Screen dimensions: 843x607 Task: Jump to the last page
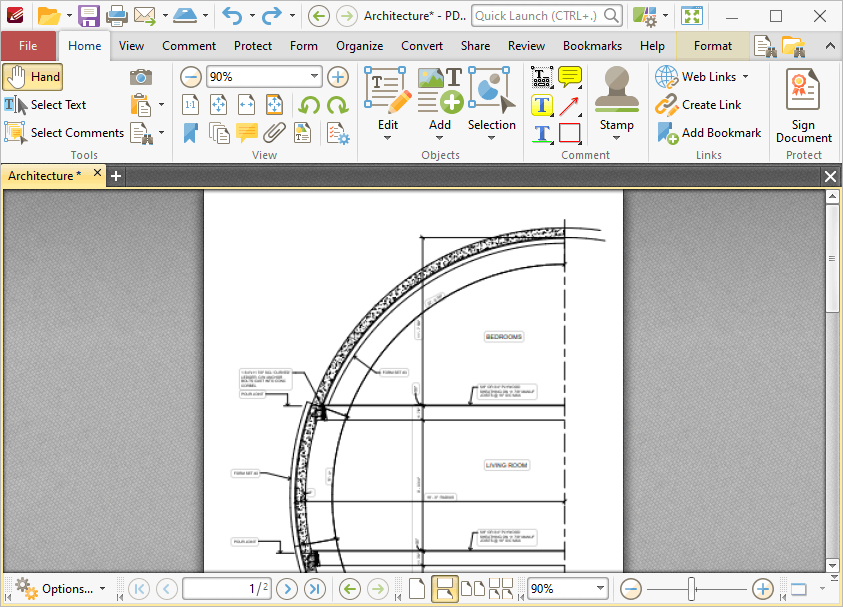(x=315, y=589)
